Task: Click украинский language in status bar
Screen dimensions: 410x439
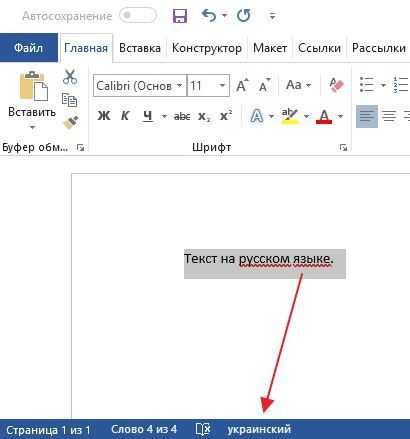Action: click(259, 429)
